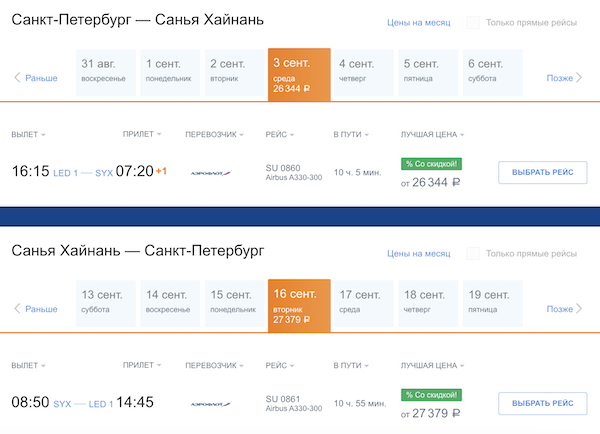This screenshot has height=434, width=600.
Task: Open 'Цены на месяц' for return route
Action: (420, 254)
